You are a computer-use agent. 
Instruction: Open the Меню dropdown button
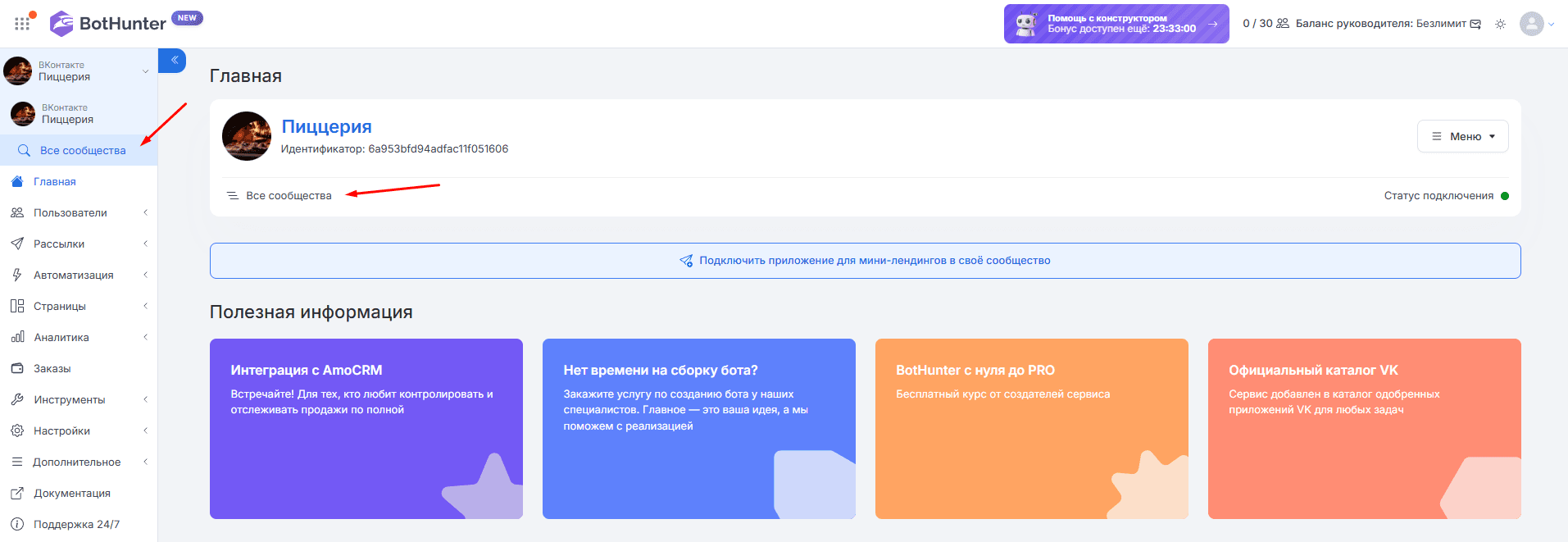pos(1463,136)
